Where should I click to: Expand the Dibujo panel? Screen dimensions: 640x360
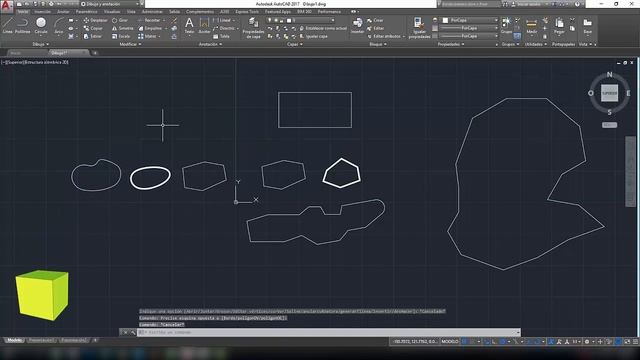tap(40, 44)
